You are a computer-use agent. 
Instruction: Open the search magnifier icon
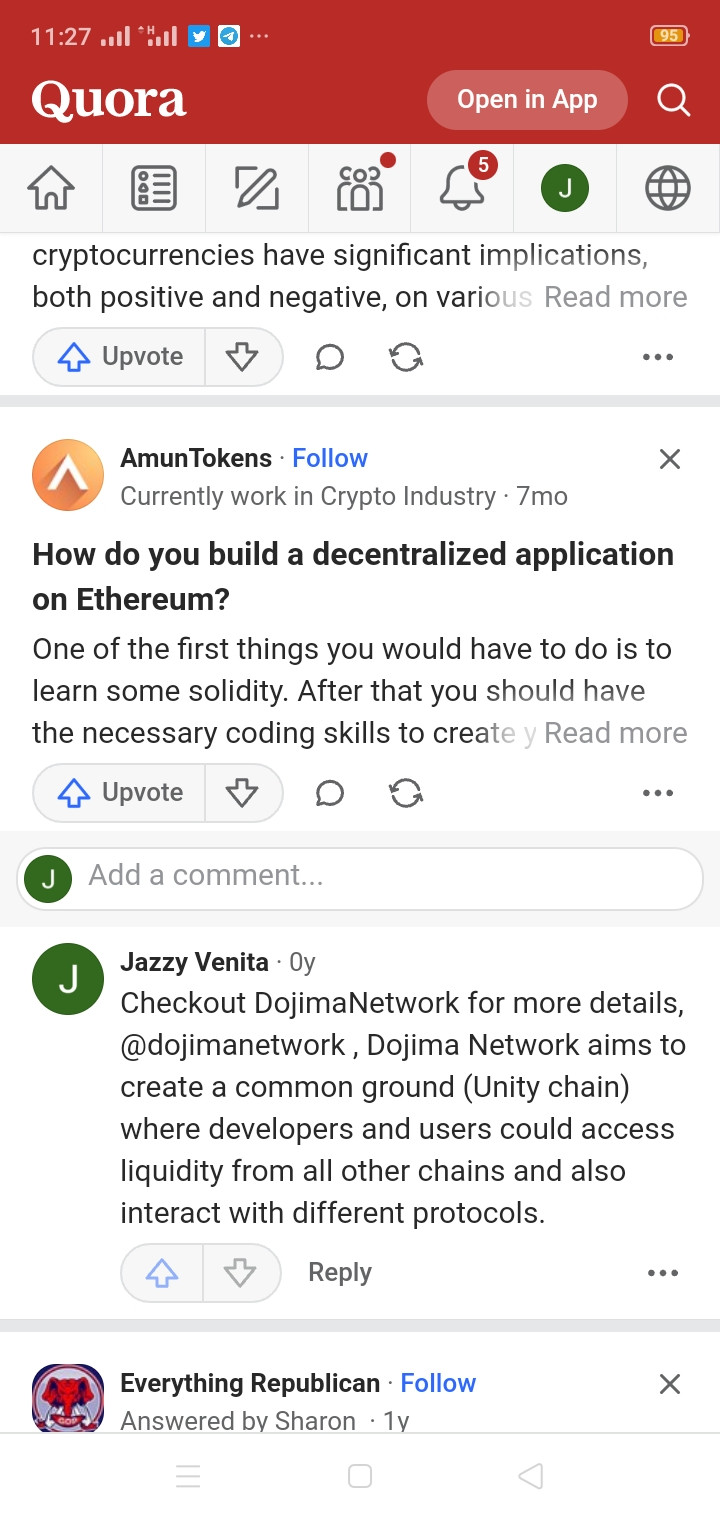click(673, 100)
